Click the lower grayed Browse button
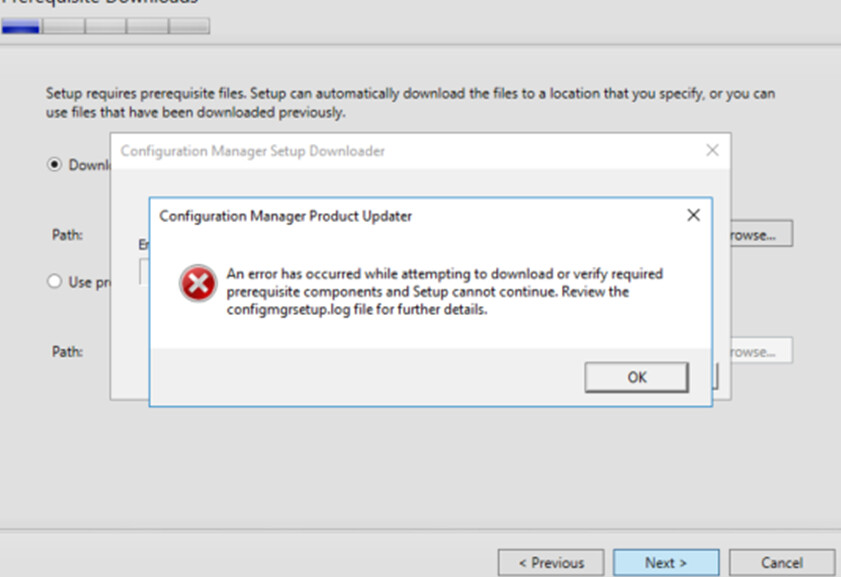This screenshot has width=841, height=577. tap(761, 350)
